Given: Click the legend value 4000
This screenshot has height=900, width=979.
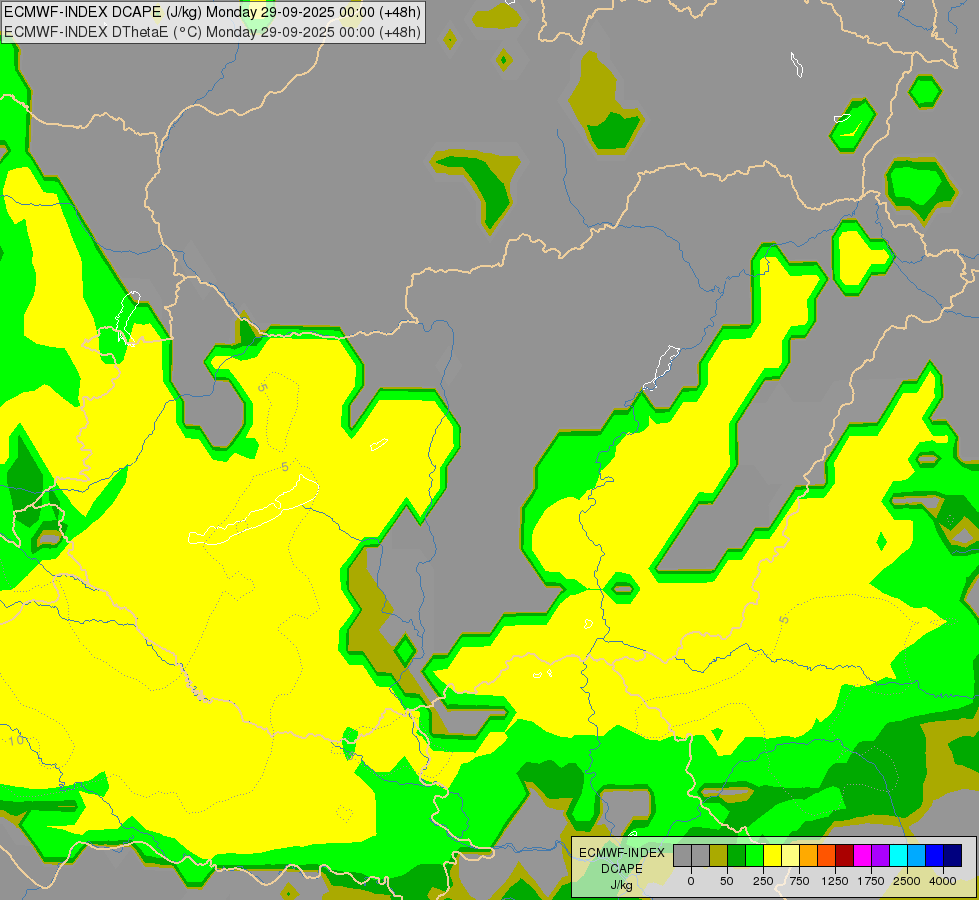Looking at the screenshot, I should 943,881.
